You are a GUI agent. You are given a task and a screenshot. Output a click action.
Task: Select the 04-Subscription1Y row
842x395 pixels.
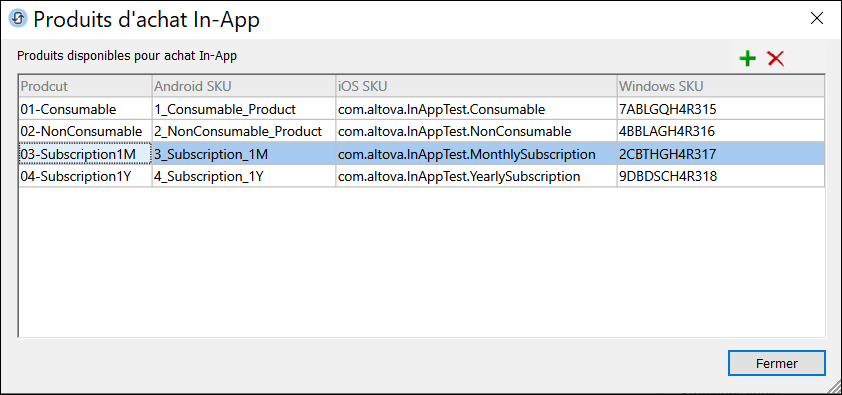[422, 177]
